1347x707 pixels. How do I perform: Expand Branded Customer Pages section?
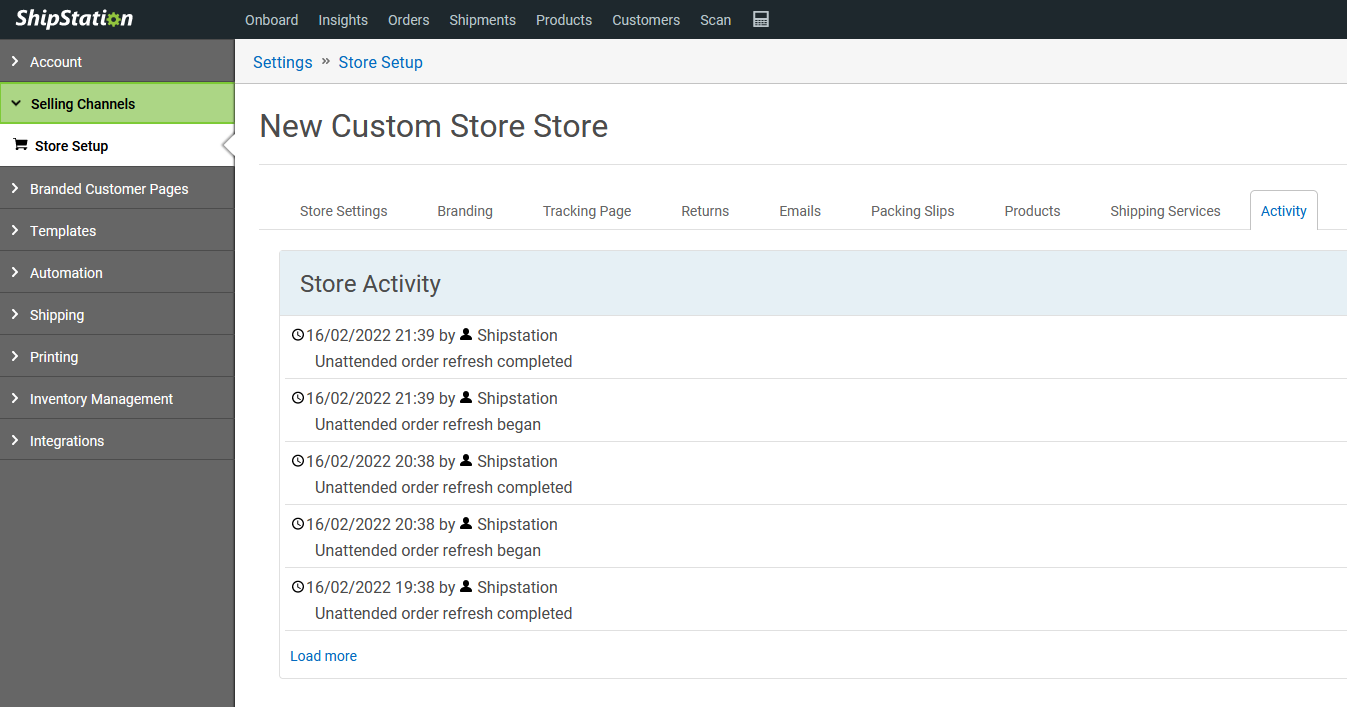pos(109,189)
